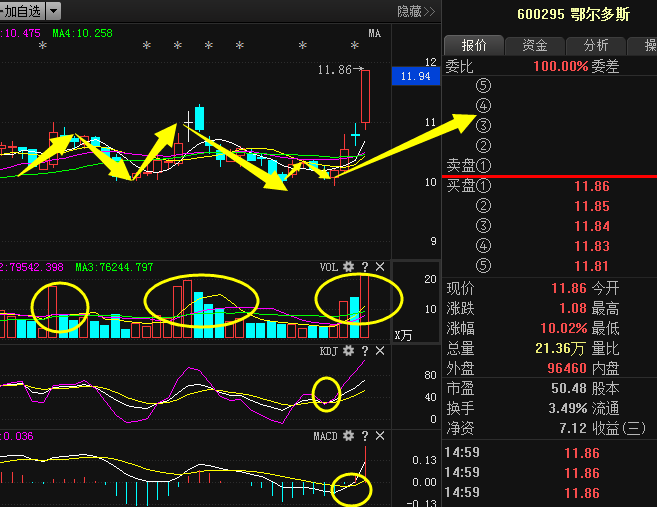Click the MA3:76244.797 volume label
The image size is (657, 507).
[114, 267]
